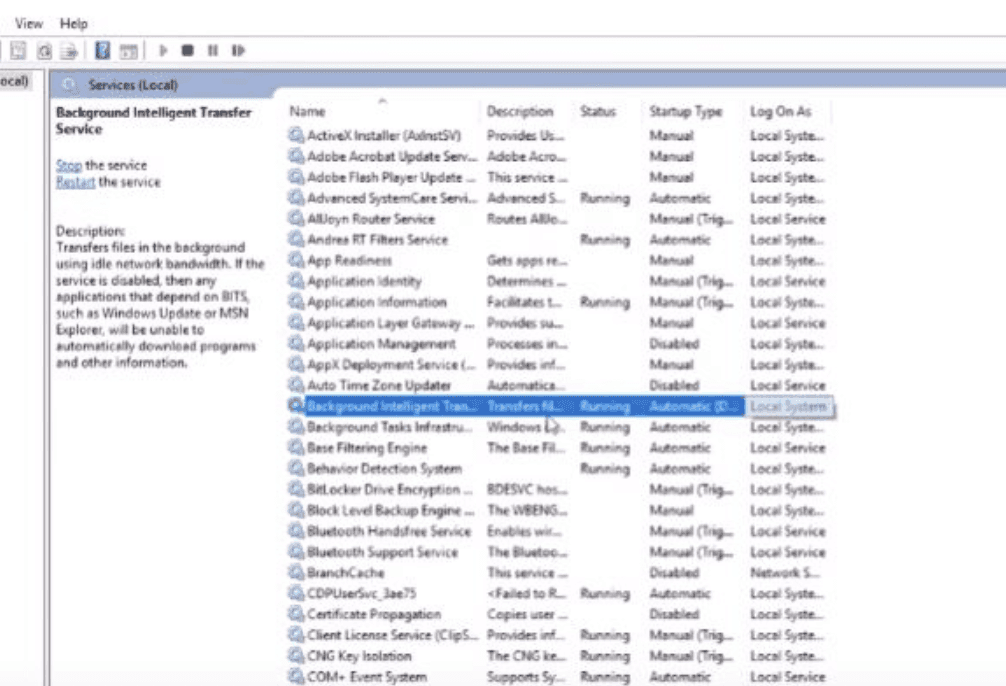Click the Stop the service link
1006x686 pixels.
coord(69,165)
